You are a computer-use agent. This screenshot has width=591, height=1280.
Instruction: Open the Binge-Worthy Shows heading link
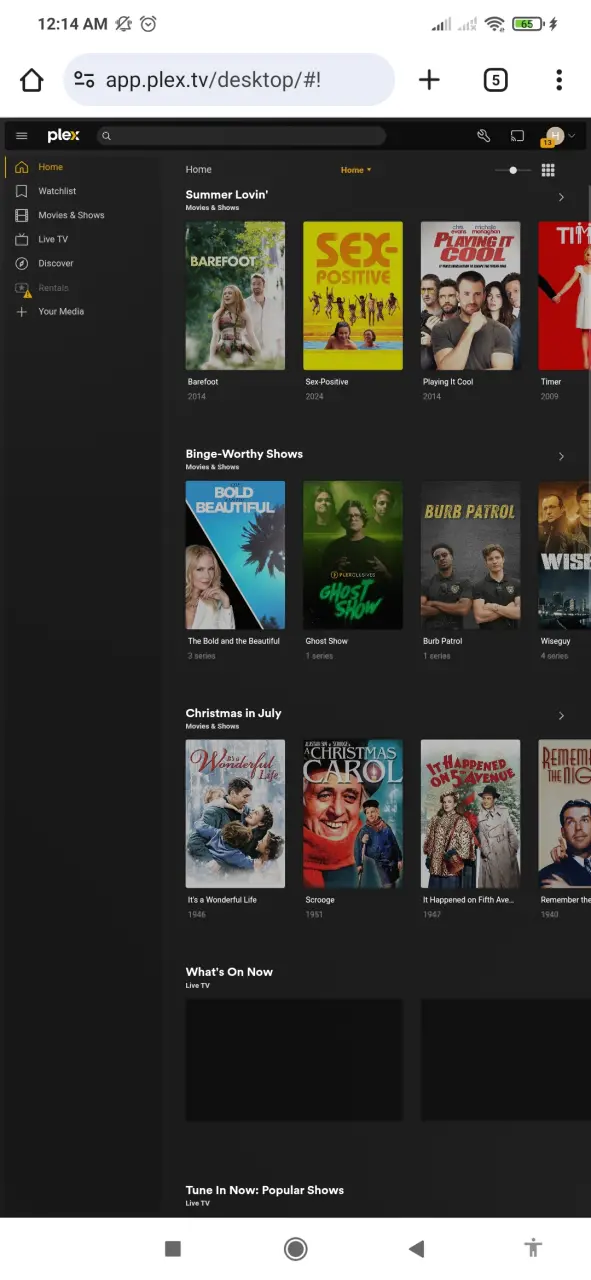point(244,454)
